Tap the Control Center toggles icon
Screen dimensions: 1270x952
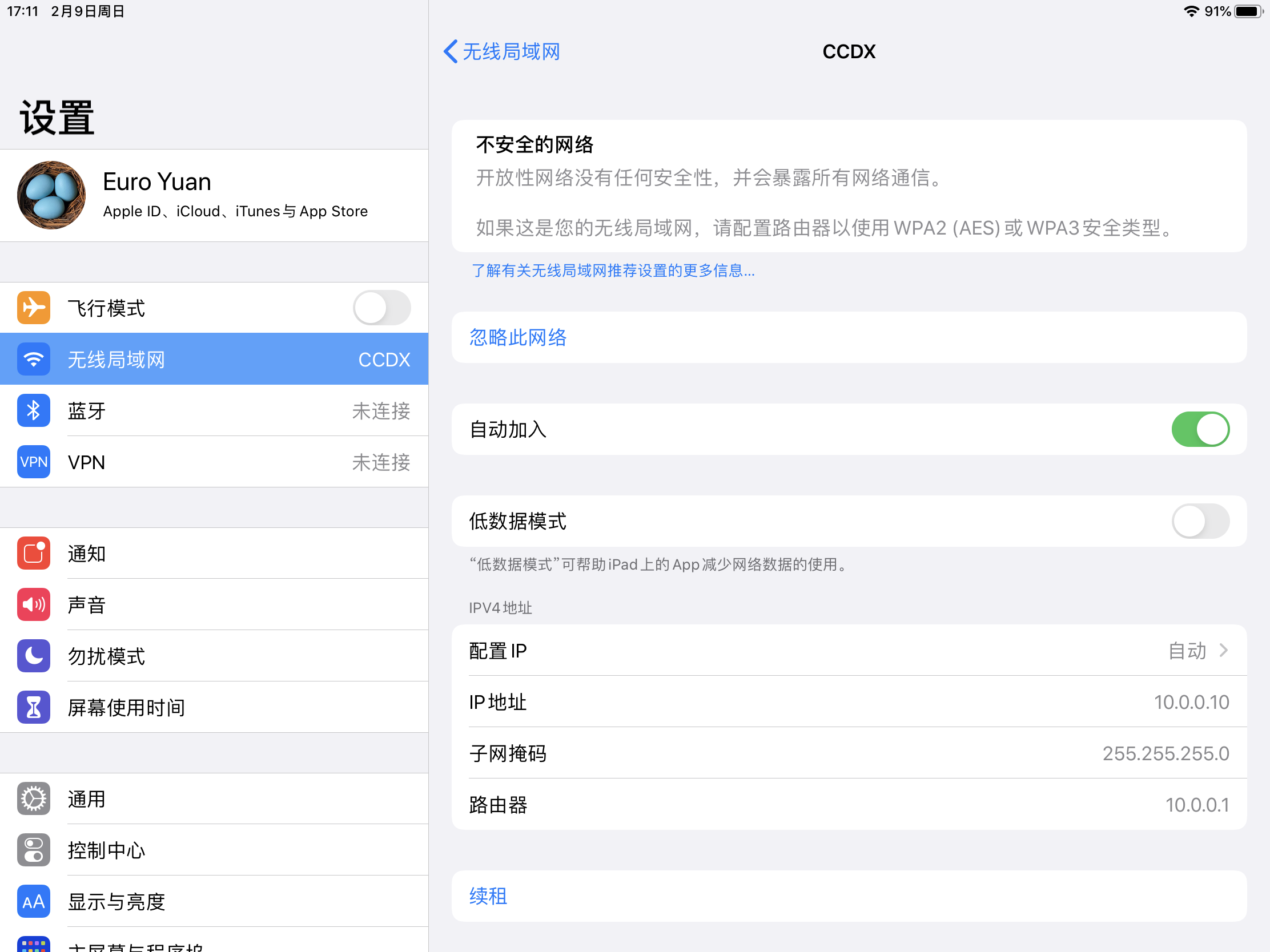tap(33, 850)
